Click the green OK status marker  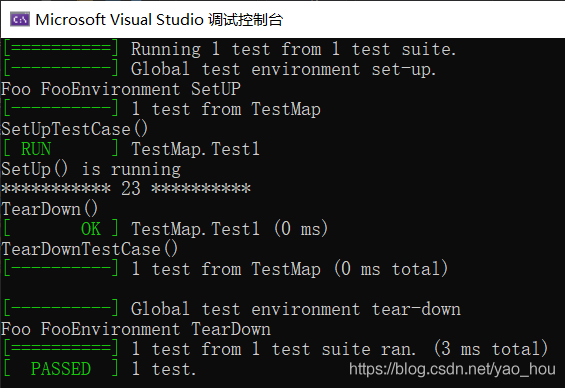[x=91, y=229]
